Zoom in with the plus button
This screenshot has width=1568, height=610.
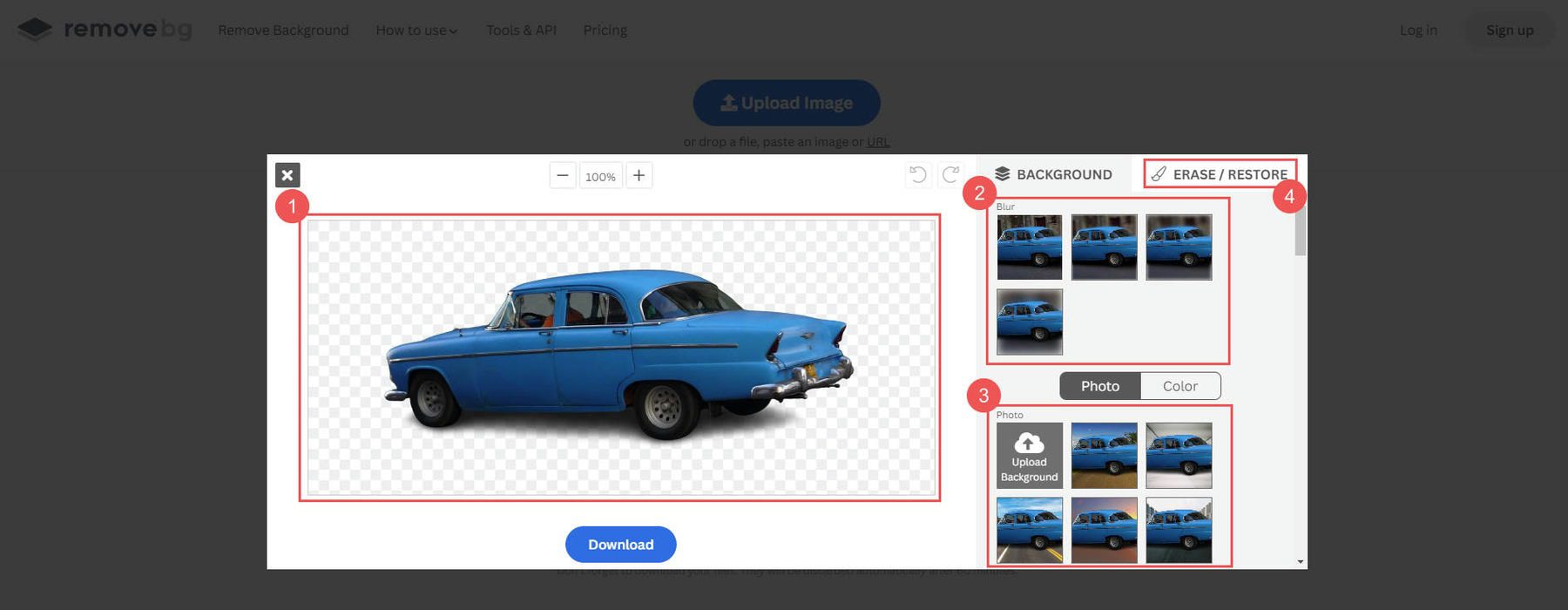tap(639, 176)
